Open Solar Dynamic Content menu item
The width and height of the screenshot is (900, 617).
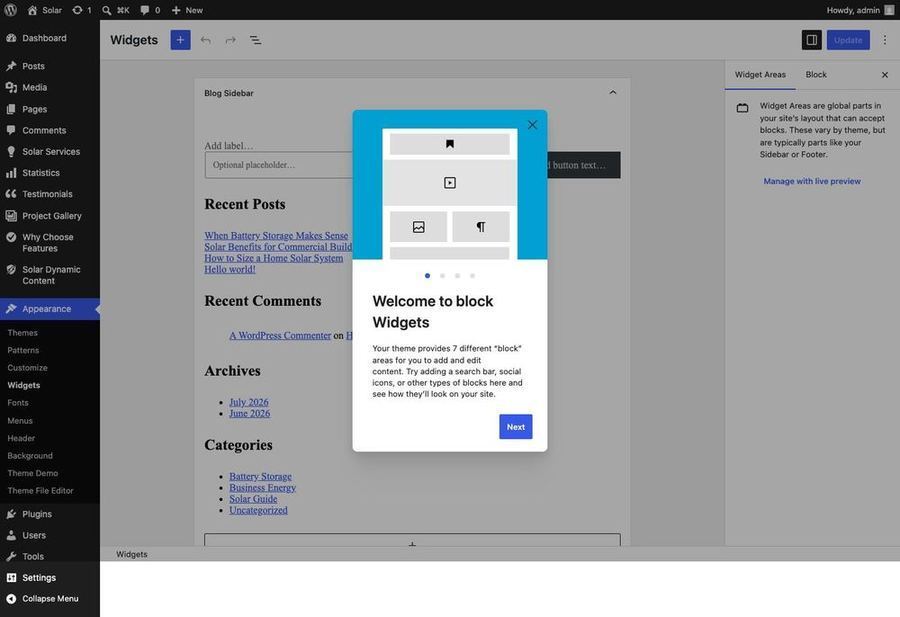click(x=50, y=275)
